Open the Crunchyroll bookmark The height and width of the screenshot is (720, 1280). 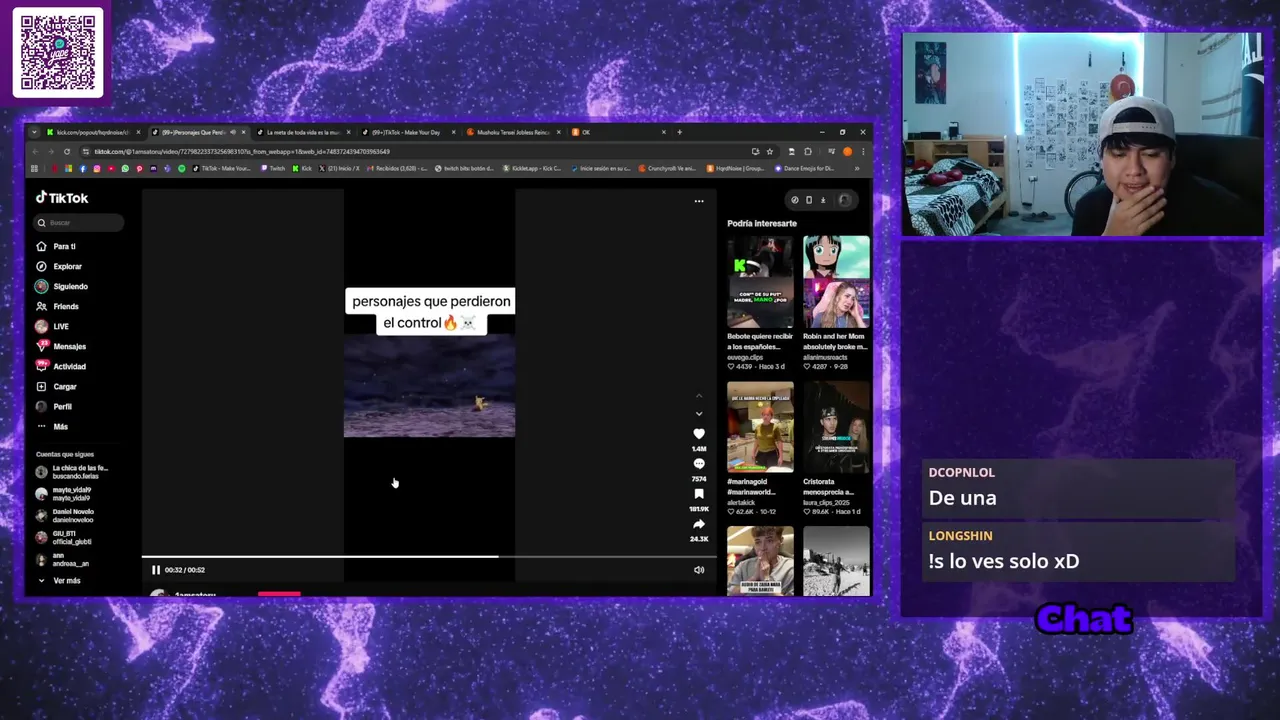point(667,168)
